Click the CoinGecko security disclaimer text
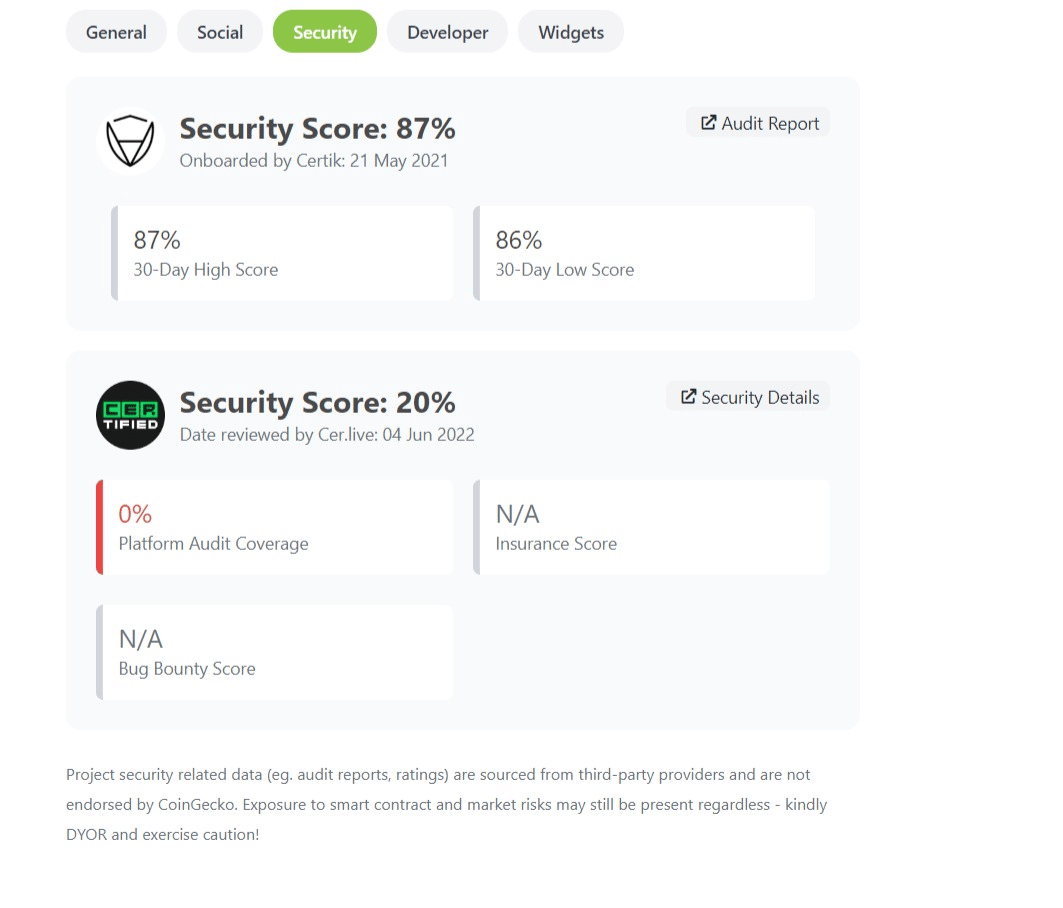 click(446, 804)
